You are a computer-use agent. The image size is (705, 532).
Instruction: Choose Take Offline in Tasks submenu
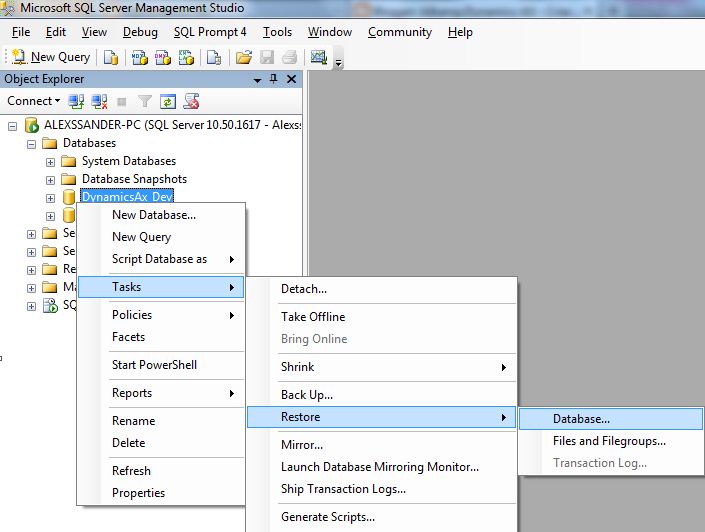coord(382,317)
